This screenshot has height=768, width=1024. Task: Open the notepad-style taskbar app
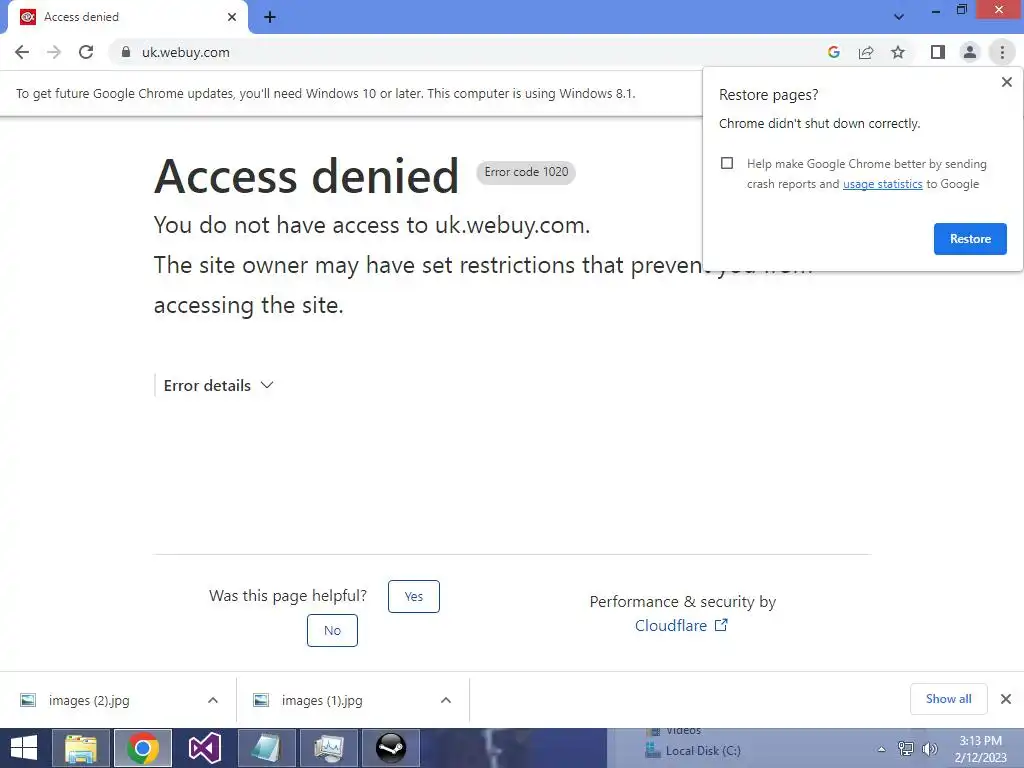click(x=266, y=748)
